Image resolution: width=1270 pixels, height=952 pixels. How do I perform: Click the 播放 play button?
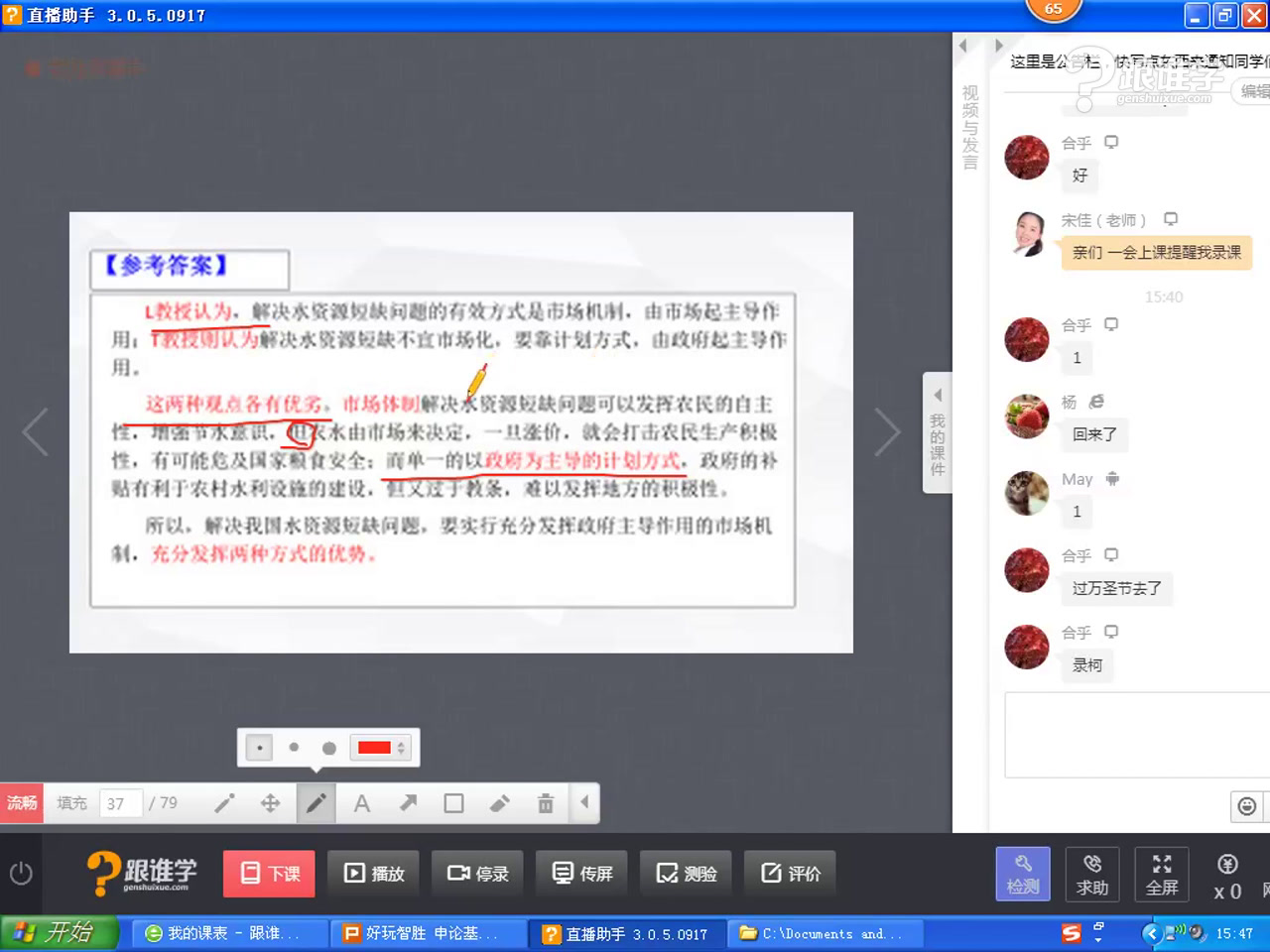tap(373, 874)
